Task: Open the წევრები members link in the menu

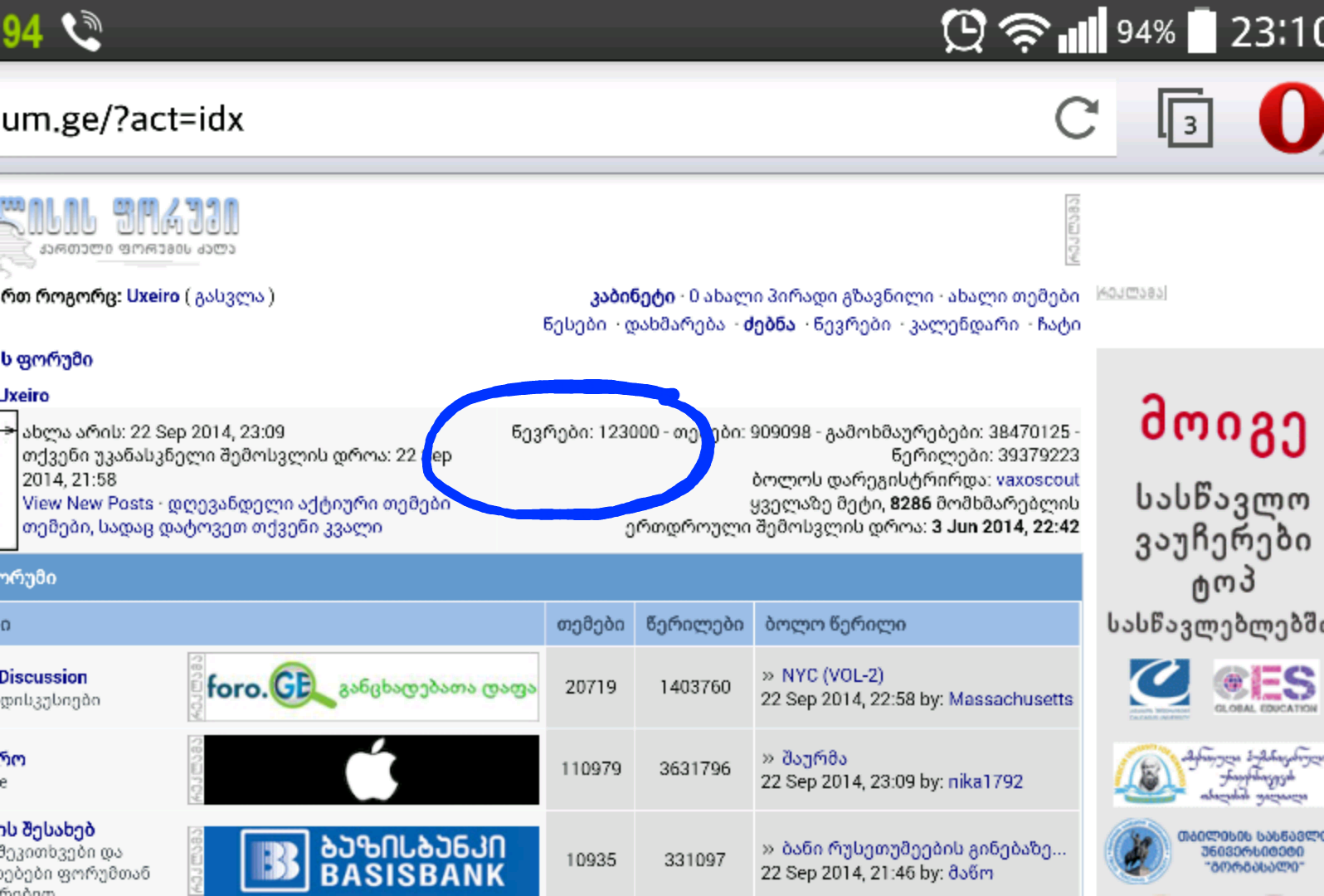Action: (852, 324)
